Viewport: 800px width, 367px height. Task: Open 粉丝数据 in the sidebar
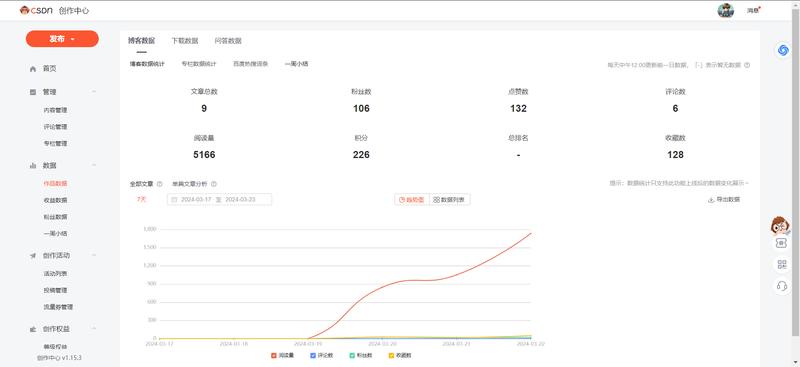55,217
